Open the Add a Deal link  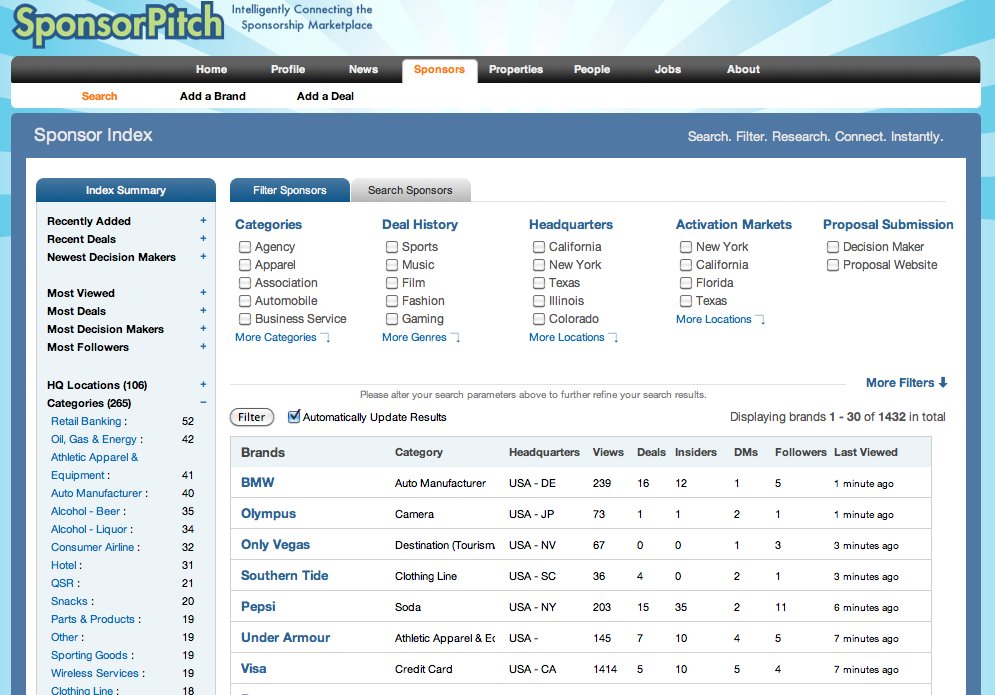point(326,96)
